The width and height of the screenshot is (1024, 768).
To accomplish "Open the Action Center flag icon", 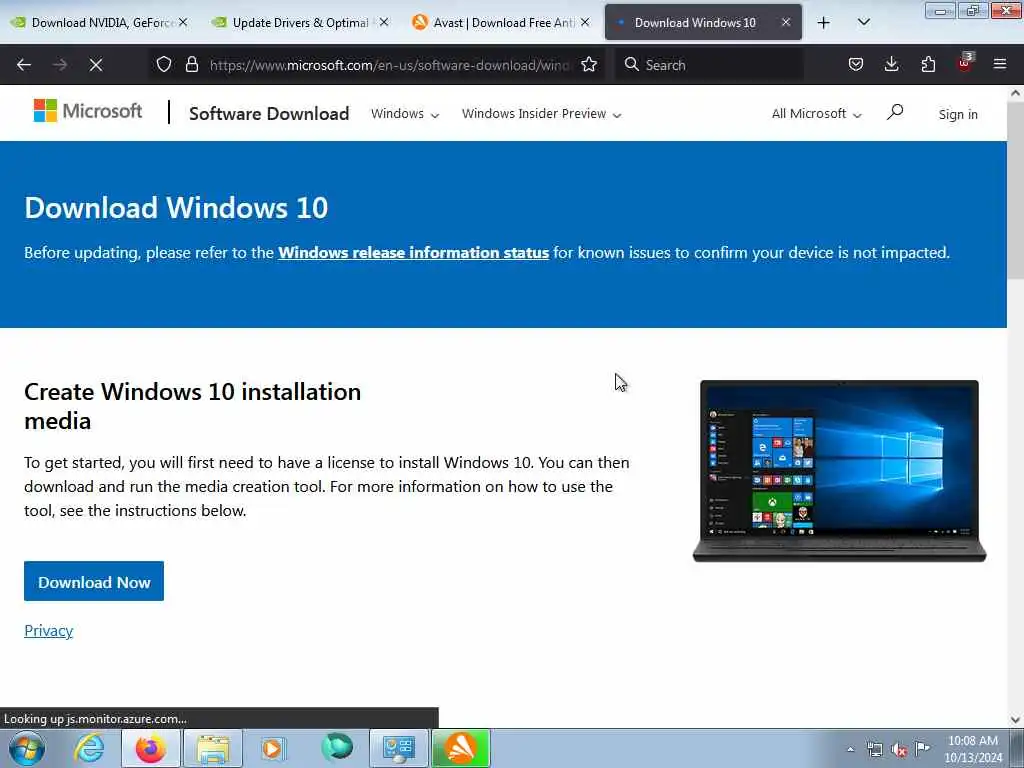I will tap(922, 748).
